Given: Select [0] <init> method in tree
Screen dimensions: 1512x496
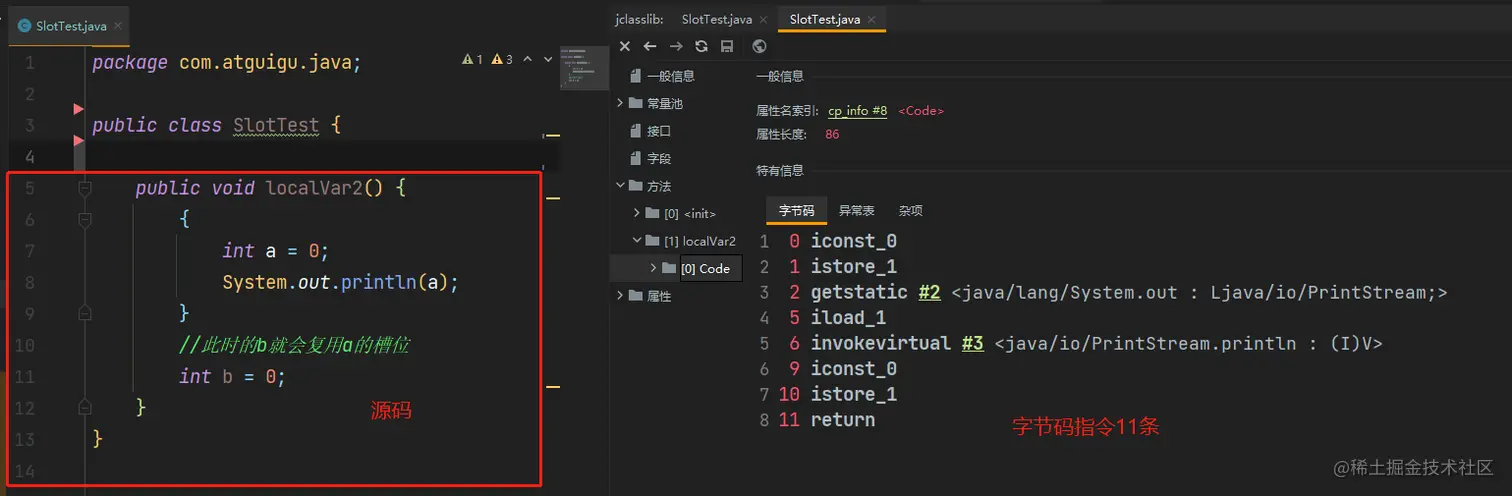Looking at the screenshot, I should click(690, 214).
